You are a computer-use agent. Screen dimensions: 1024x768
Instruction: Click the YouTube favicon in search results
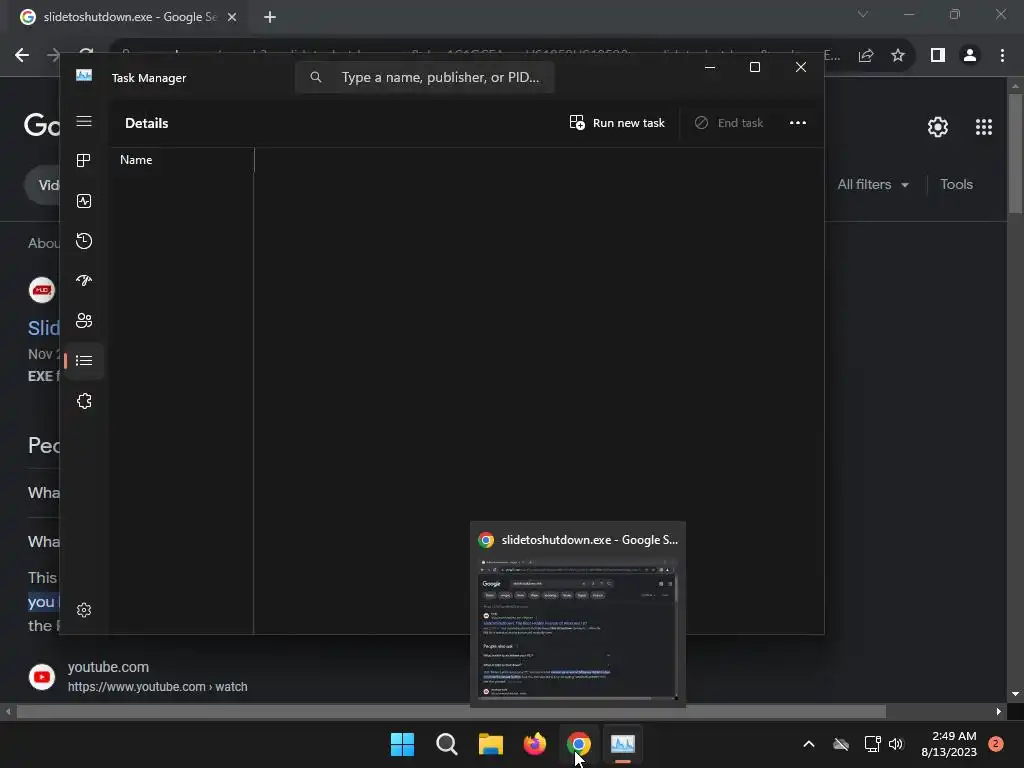(x=42, y=677)
